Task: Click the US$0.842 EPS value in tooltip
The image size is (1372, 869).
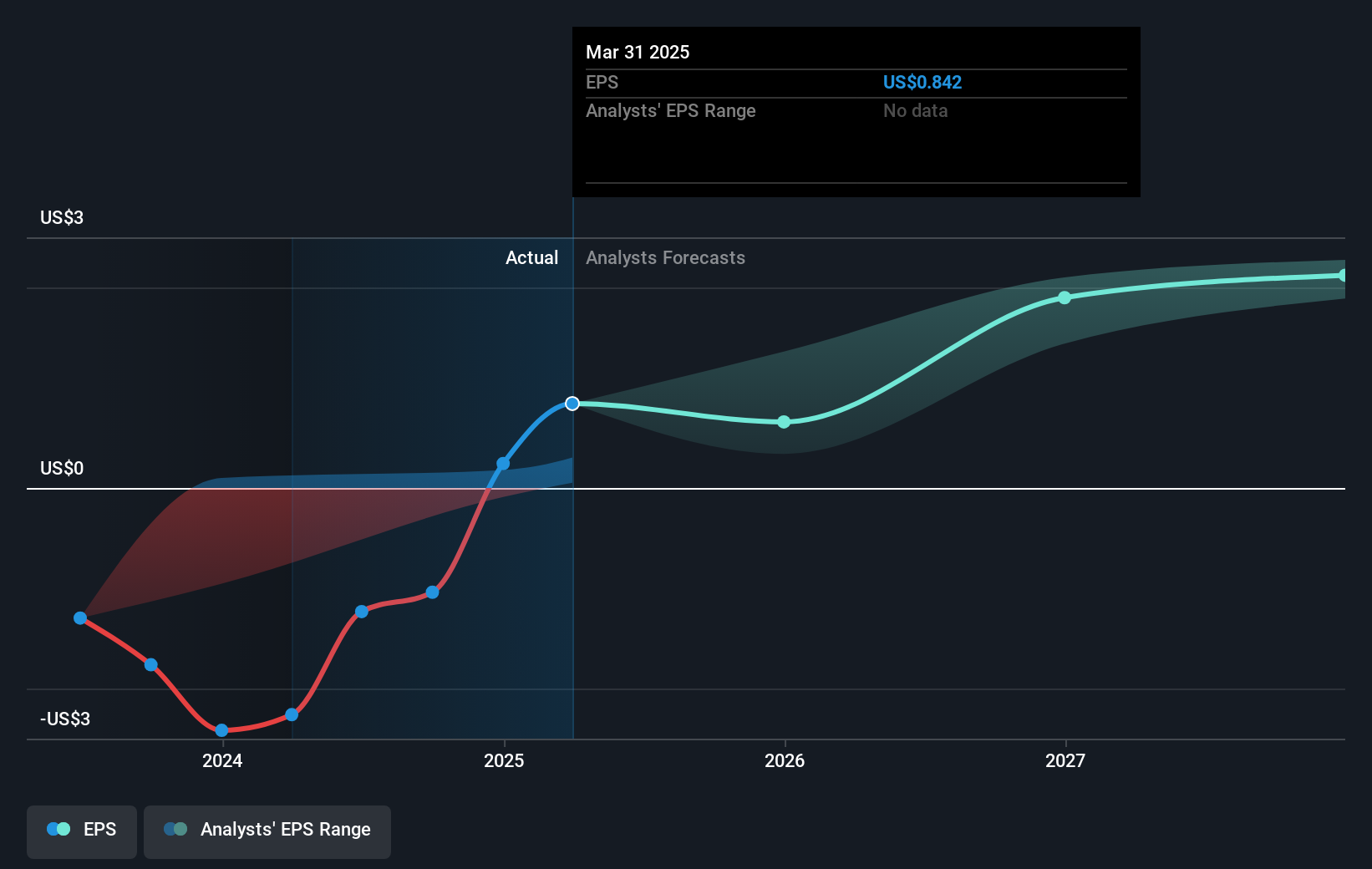Action: (x=922, y=82)
